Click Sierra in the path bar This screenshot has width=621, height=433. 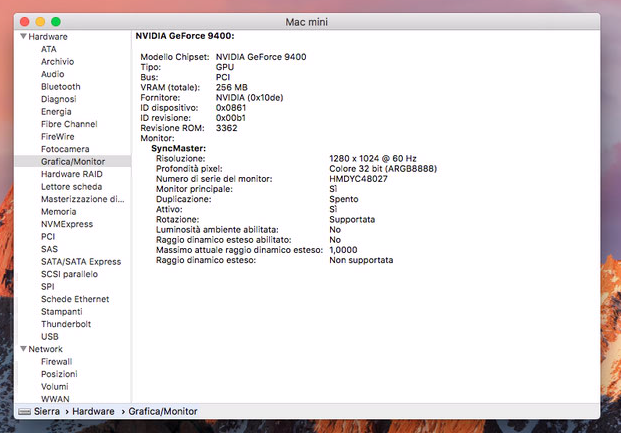point(47,412)
